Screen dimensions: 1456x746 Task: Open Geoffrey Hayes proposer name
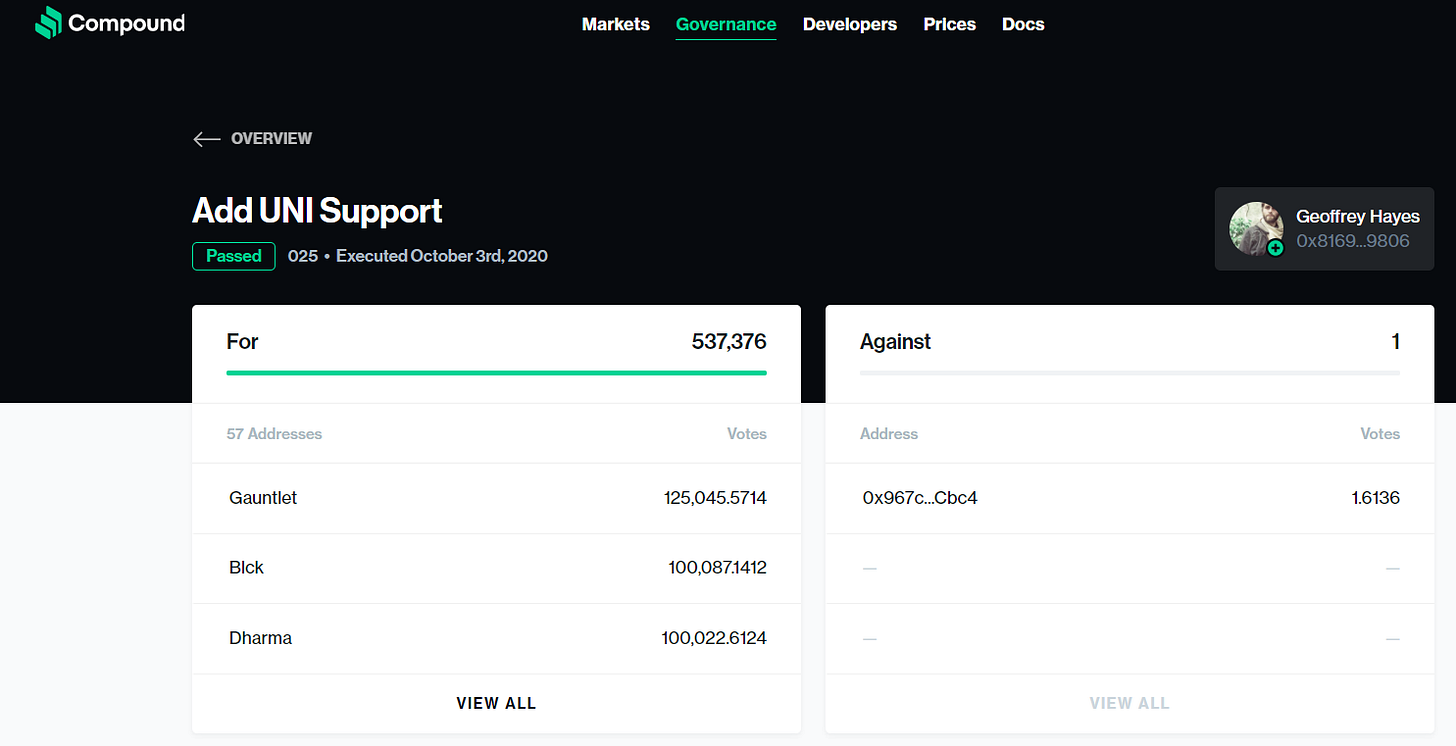[1358, 216]
